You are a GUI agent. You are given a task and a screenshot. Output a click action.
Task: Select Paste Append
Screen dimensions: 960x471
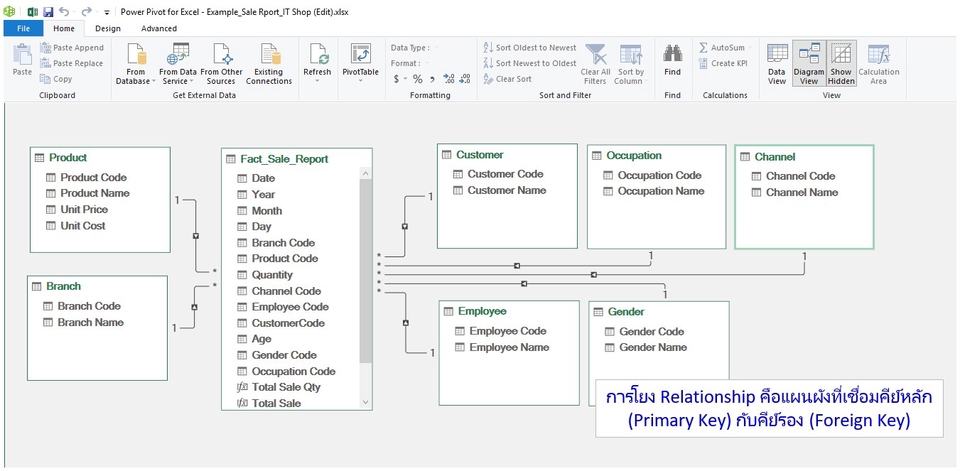[72, 48]
